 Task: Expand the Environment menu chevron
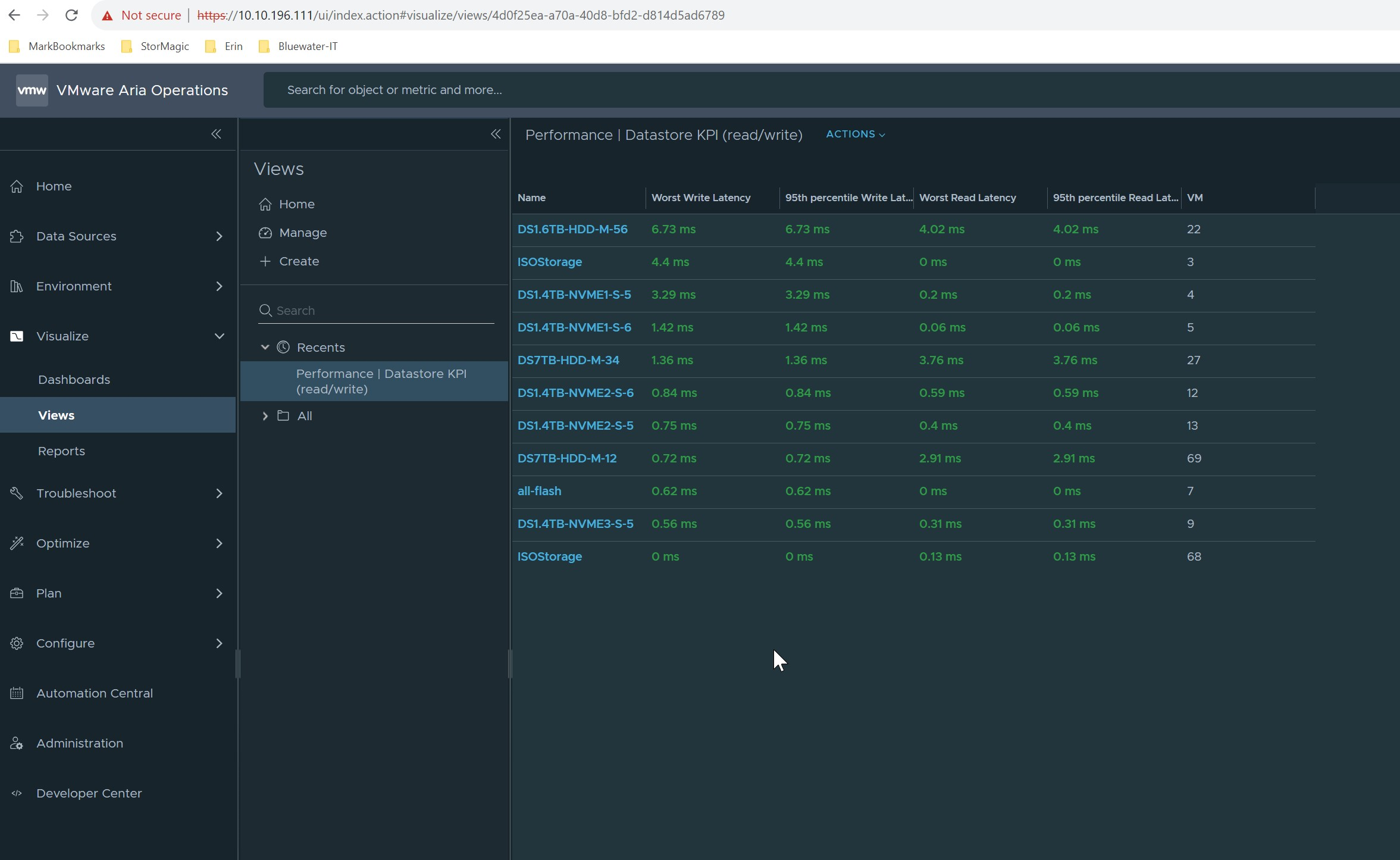tap(219, 286)
